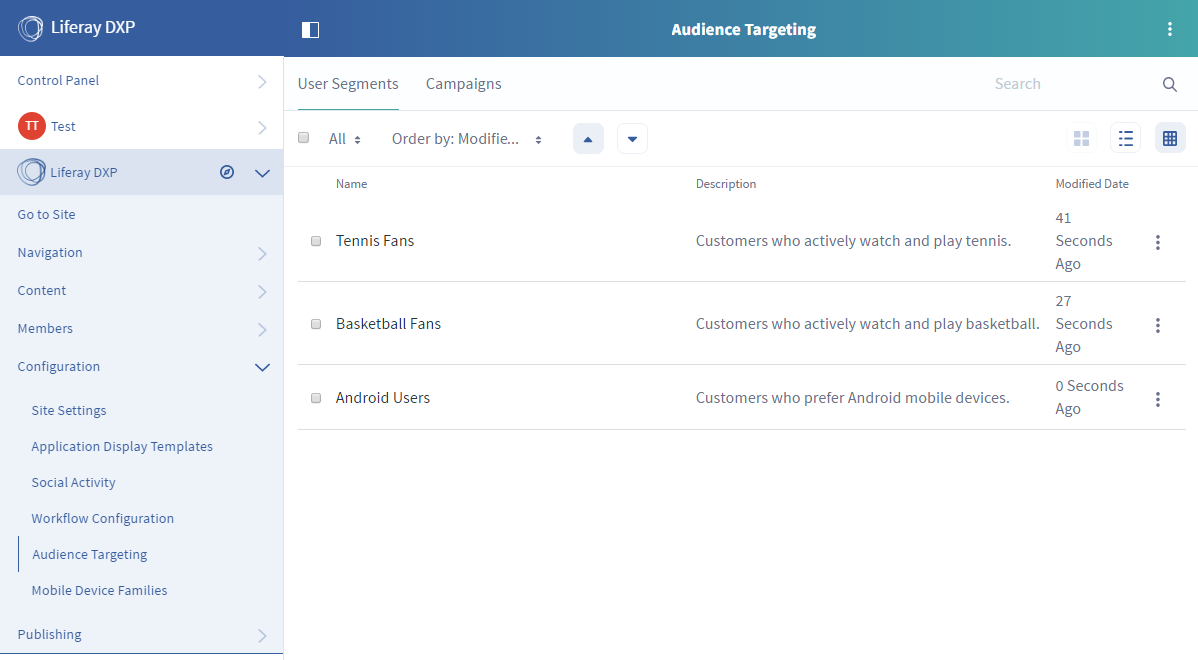1198x660 pixels.
Task: Click the '0 Seconds Ago' modified date
Action: point(1090,397)
